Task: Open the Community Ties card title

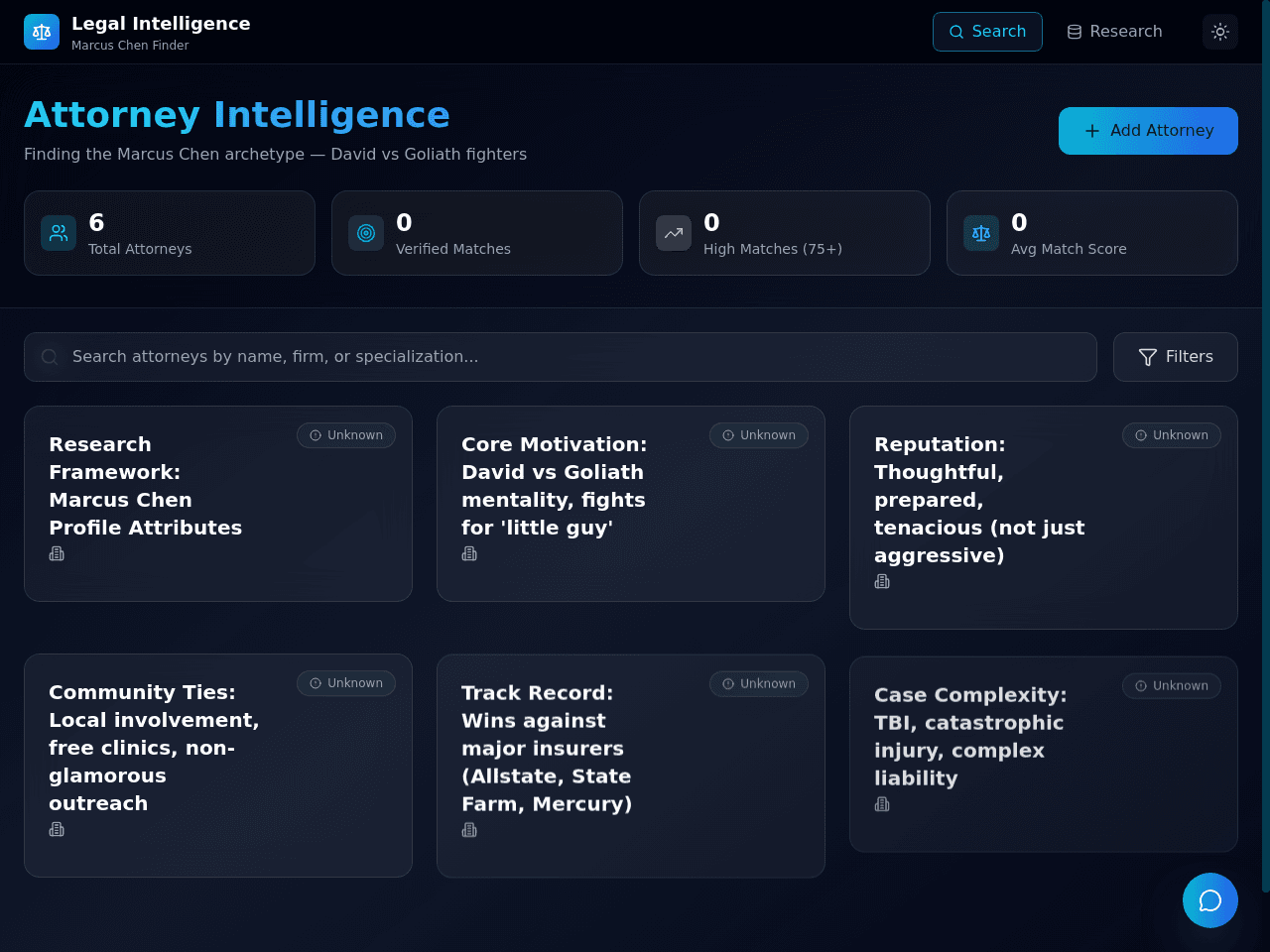Action: click(x=154, y=748)
